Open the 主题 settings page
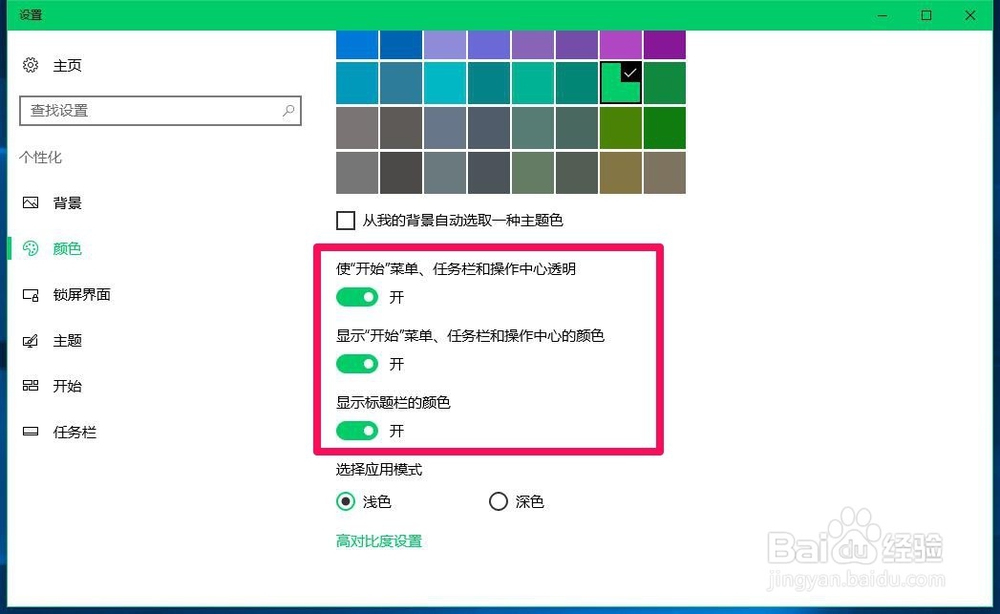Screen dimensions: 1000x614 [67, 340]
